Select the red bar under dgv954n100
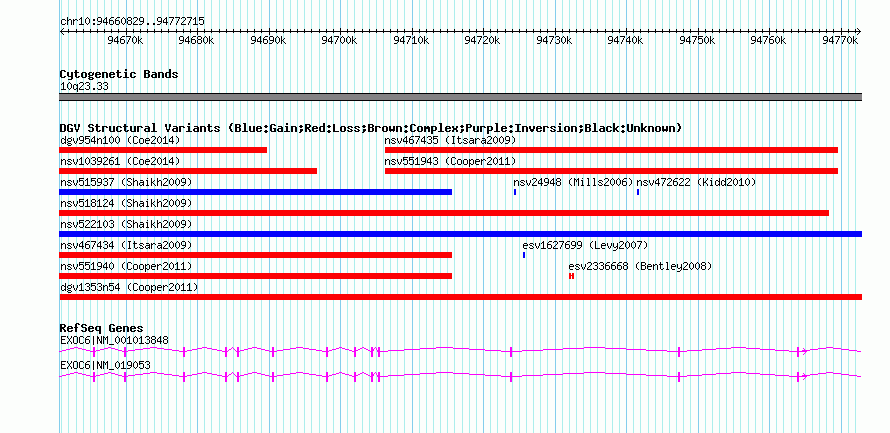 click(x=163, y=150)
